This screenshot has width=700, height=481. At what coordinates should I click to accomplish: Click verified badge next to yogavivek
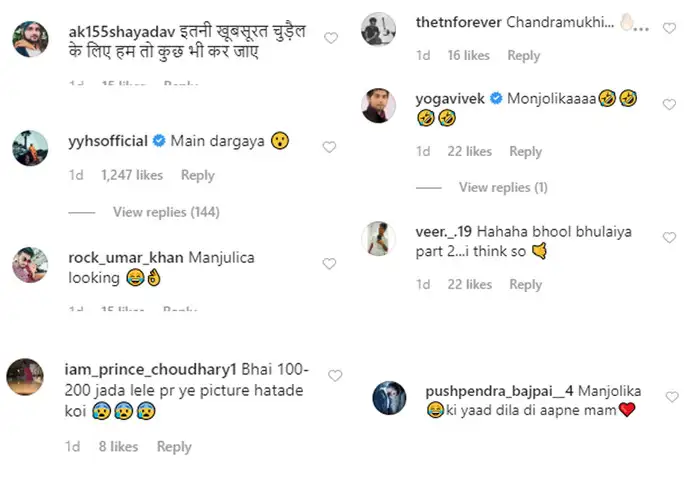[x=495, y=98]
